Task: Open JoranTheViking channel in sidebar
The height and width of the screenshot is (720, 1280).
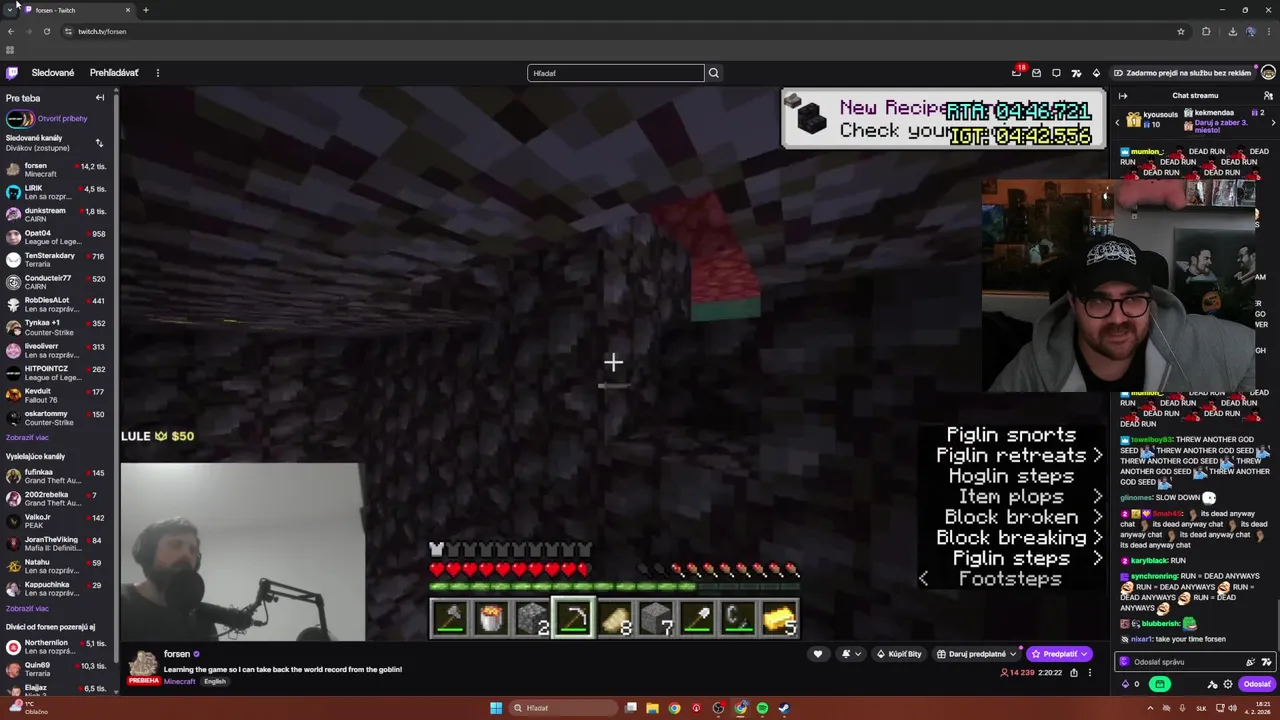Action: tap(58, 544)
